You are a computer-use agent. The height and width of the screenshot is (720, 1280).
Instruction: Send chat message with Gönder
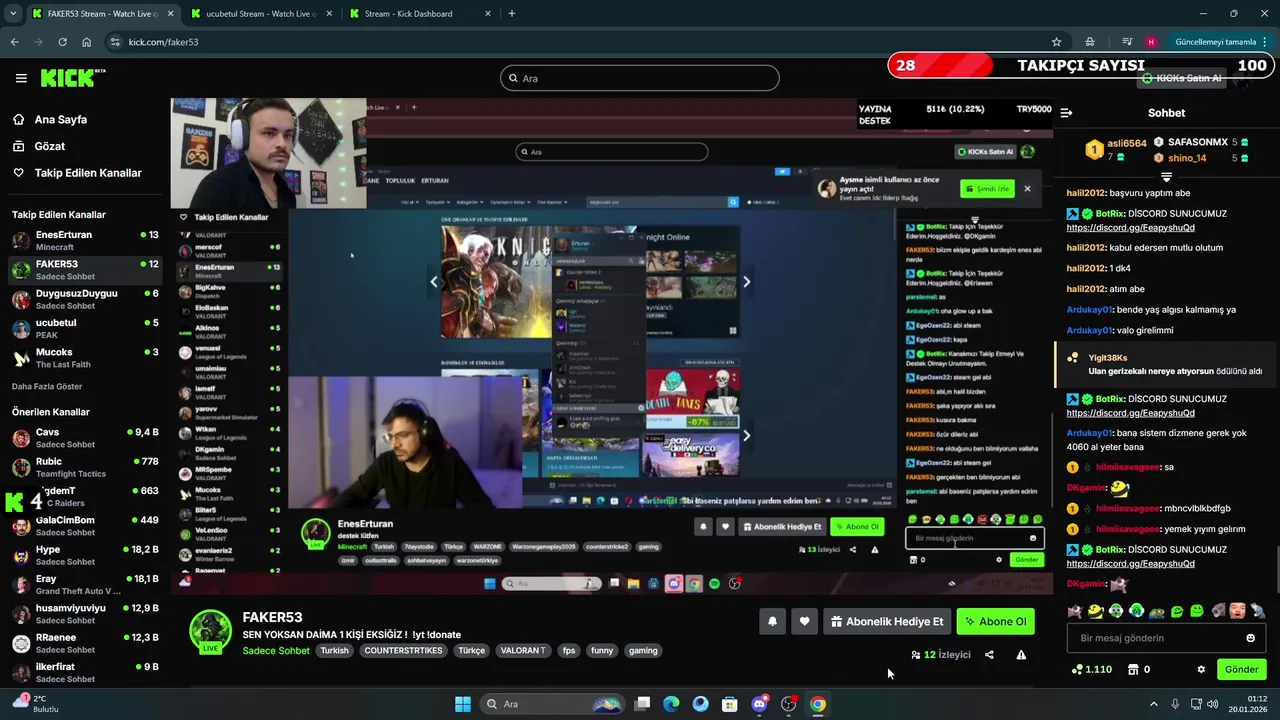pyautogui.click(x=1242, y=669)
